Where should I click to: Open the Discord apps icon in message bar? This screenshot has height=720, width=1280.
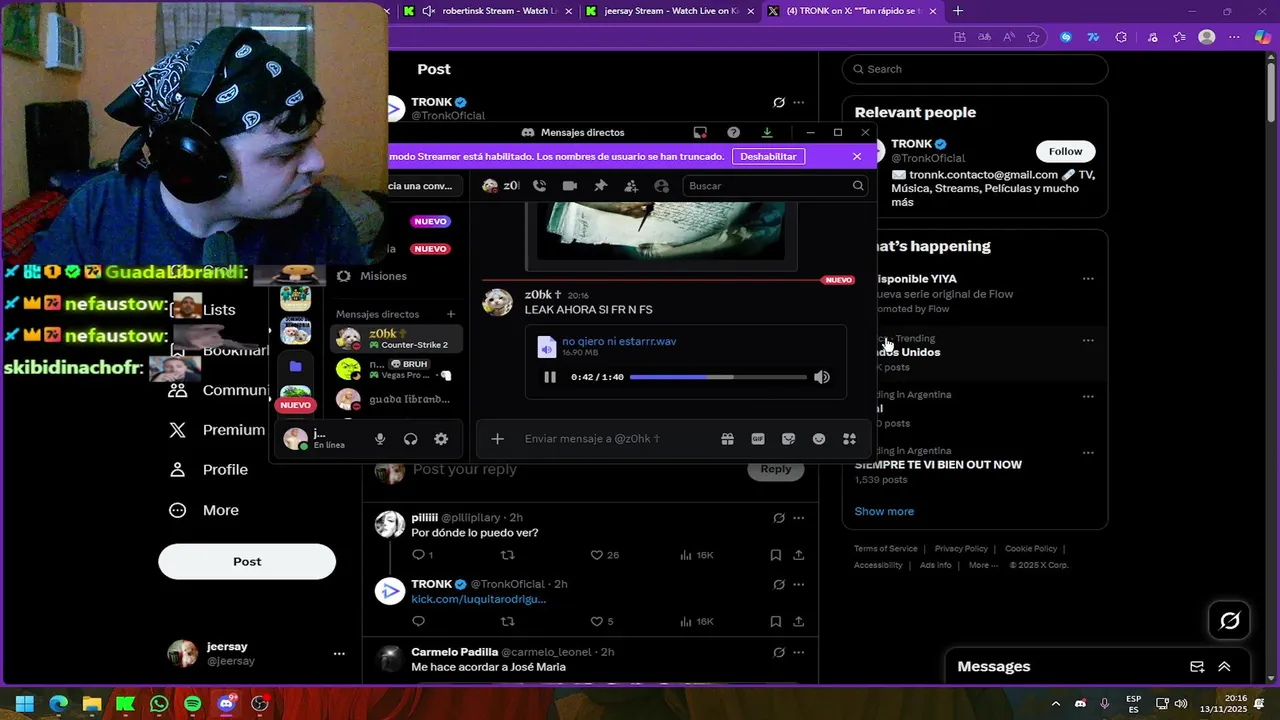pyautogui.click(x=849, y=439)
